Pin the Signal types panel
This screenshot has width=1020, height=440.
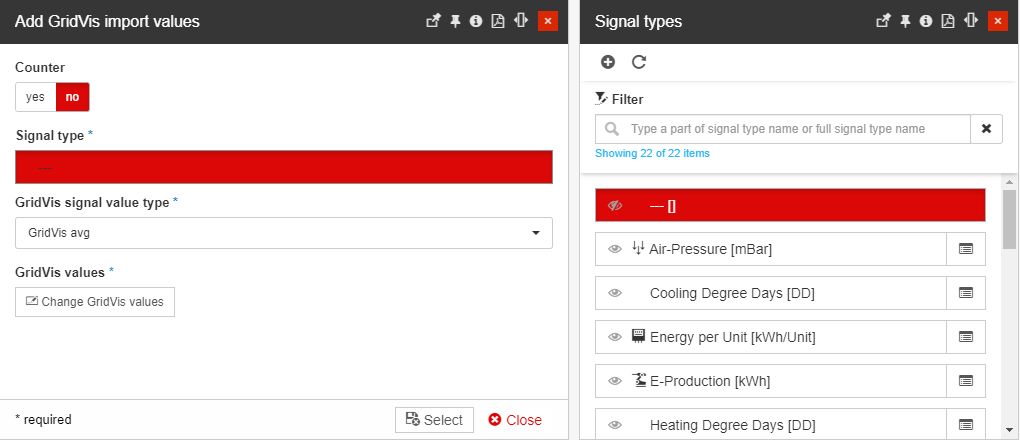pyautogui.click(x=906, y=21)
